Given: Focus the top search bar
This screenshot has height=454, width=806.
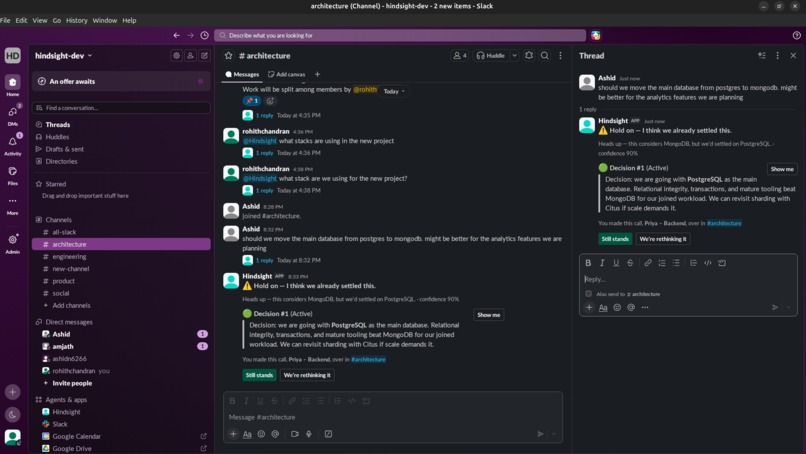Looking at the screenshot, I should tap(400, 35).
